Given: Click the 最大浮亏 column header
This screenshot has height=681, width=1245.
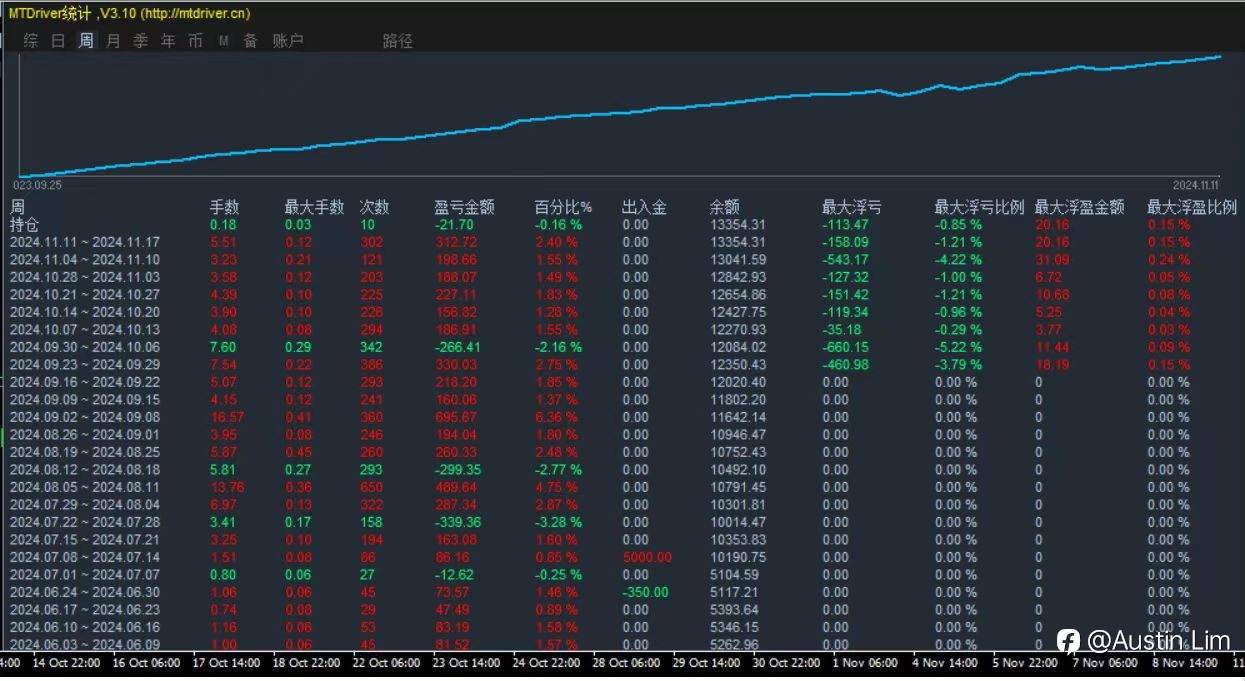Looking at the screenshot, I should pyautogui.click(x=851, y=207).
